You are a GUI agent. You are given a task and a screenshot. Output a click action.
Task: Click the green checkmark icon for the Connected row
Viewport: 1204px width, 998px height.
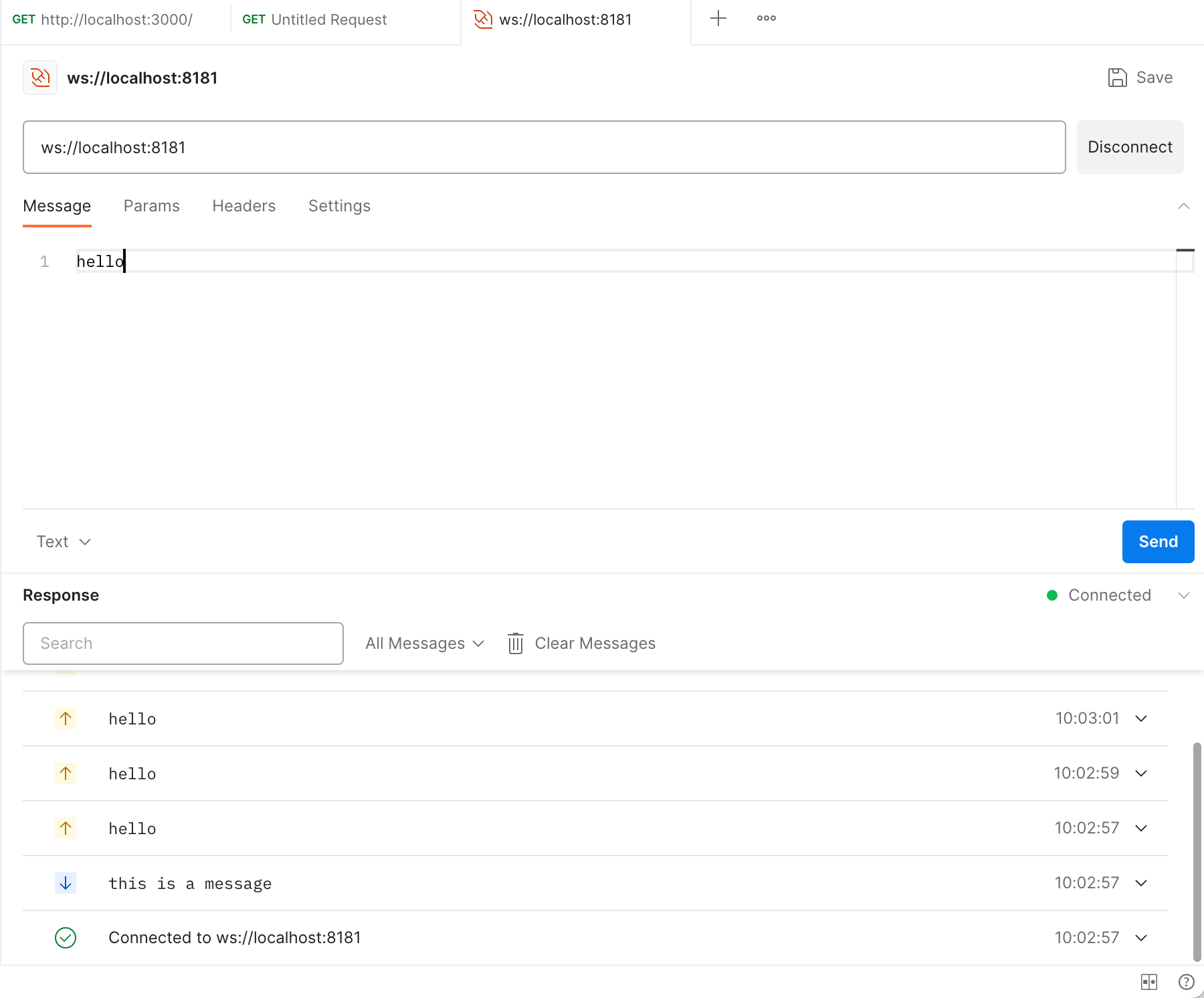click(66, 938)
